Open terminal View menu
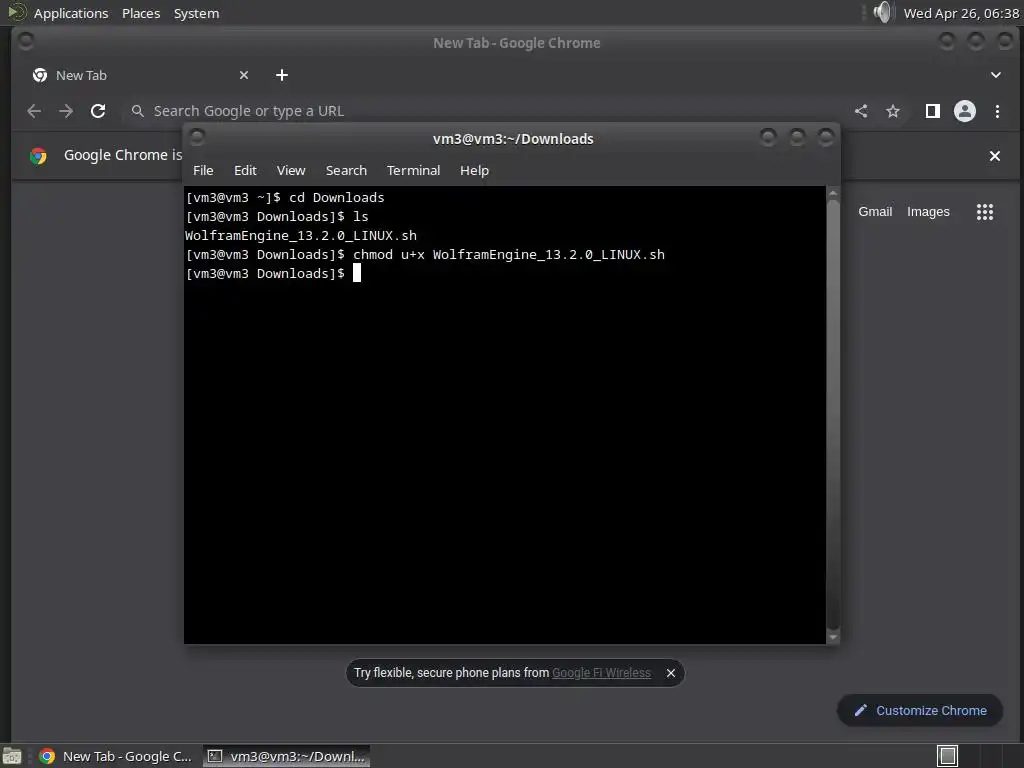 [x=291, y=170]
